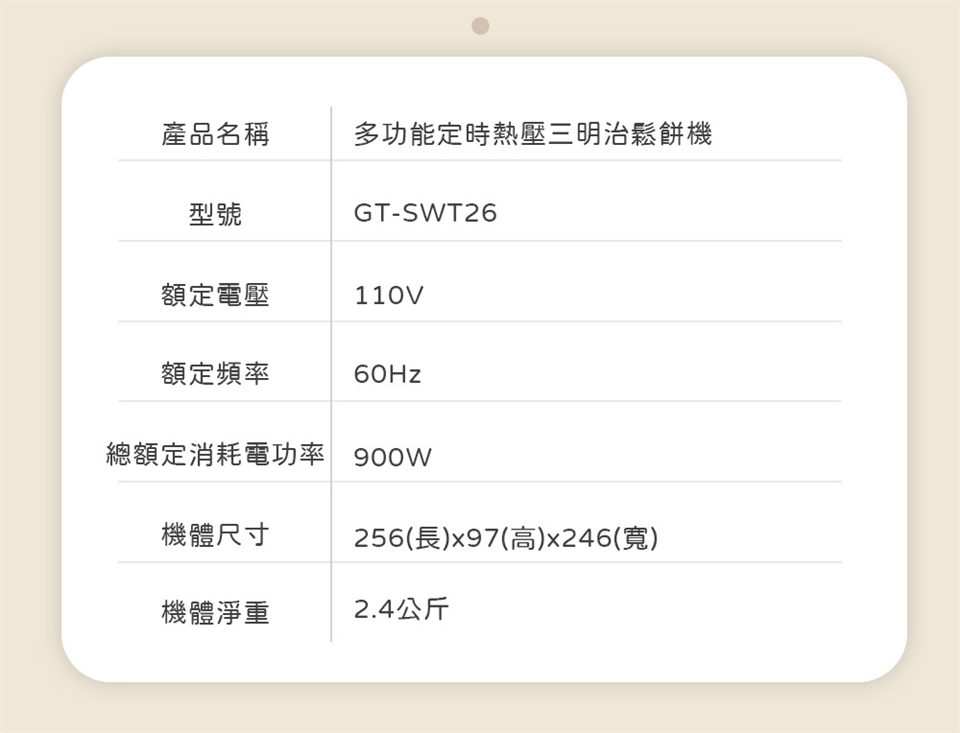
Task: Click the 2.4公斤 weight value
Action: point(401,609)
